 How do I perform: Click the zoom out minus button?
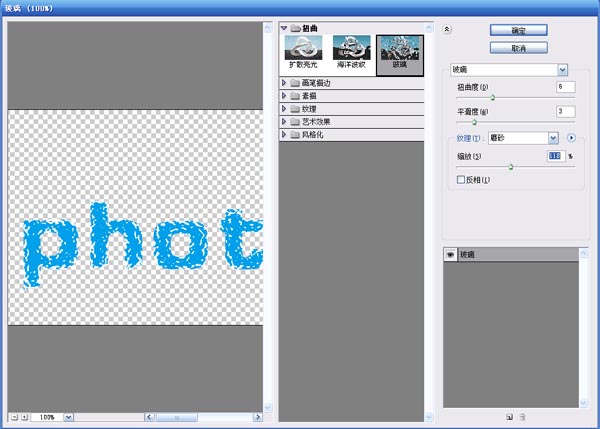[x=14, y=416]
